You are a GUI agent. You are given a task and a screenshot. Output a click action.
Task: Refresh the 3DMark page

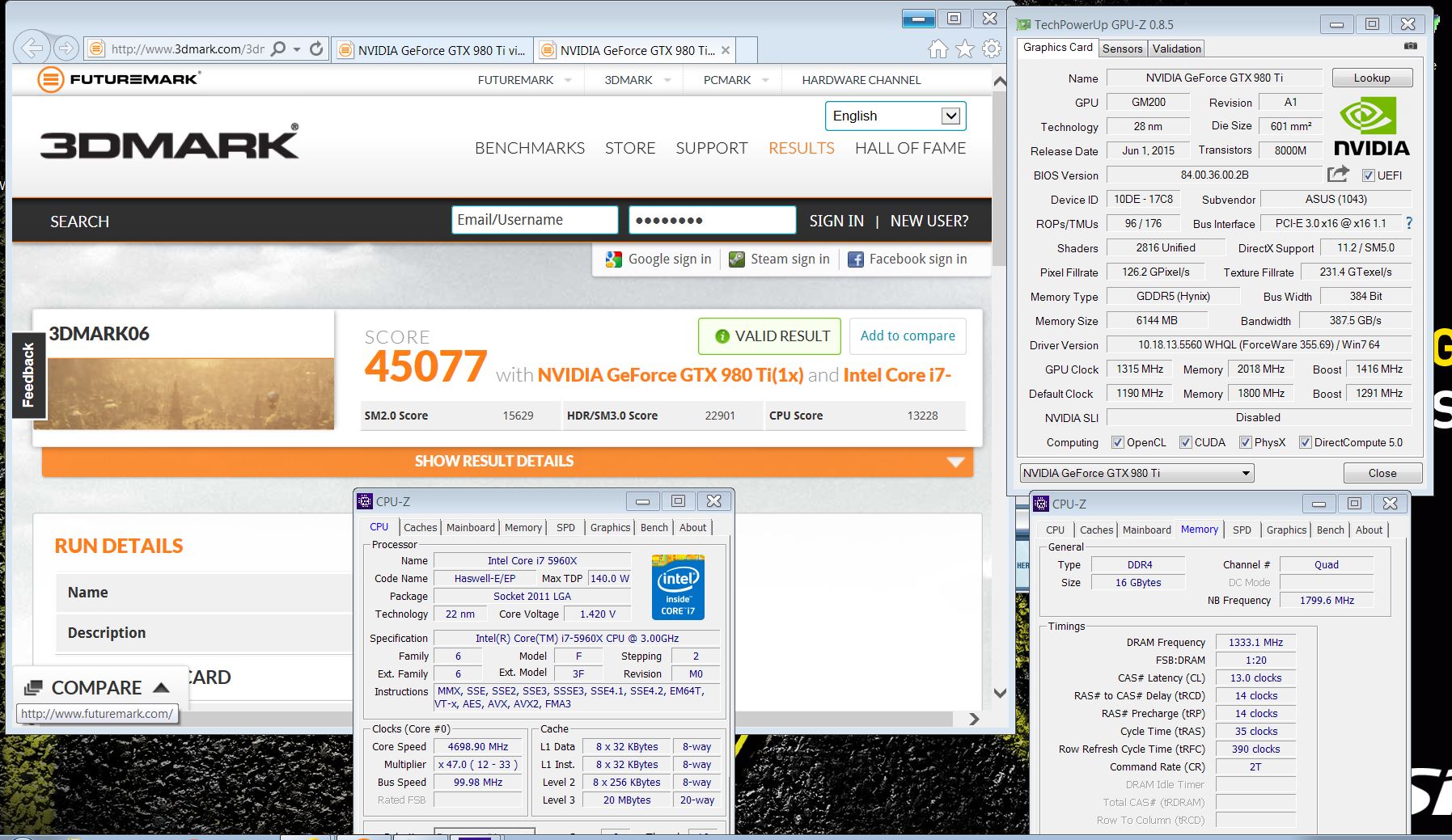click(x=316, y=49)
